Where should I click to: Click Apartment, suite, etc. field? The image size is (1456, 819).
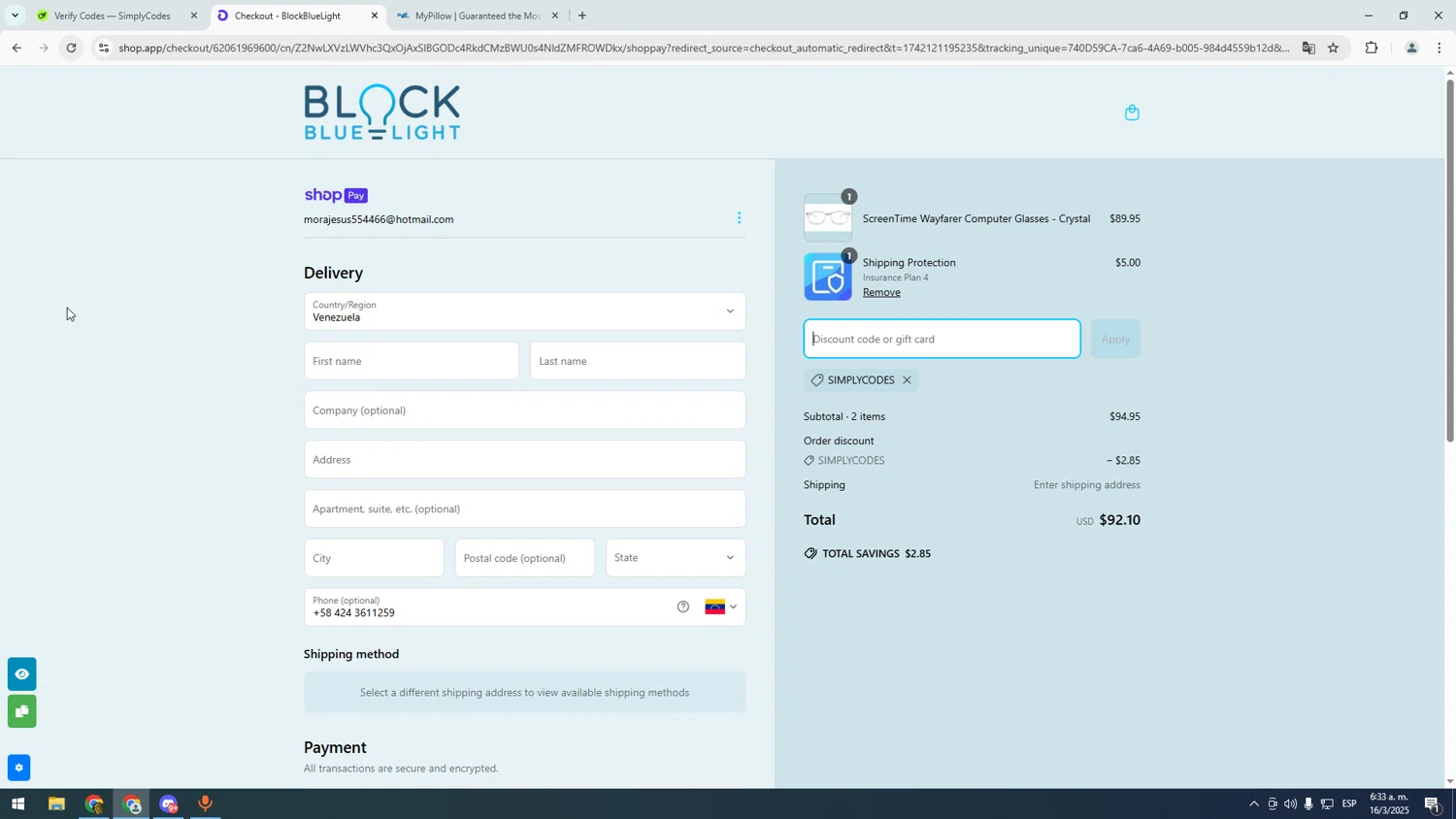(x=525, y=509)
